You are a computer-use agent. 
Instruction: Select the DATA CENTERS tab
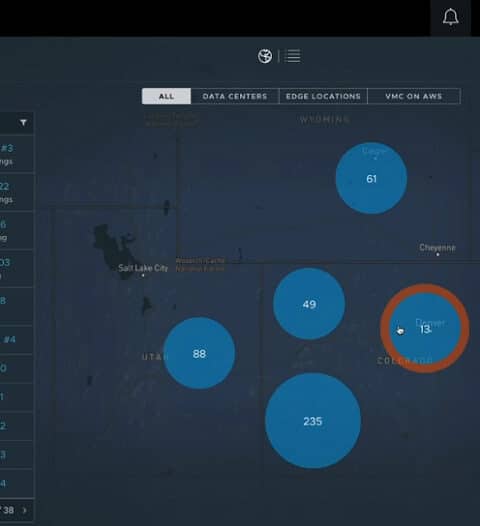[235, 96]
